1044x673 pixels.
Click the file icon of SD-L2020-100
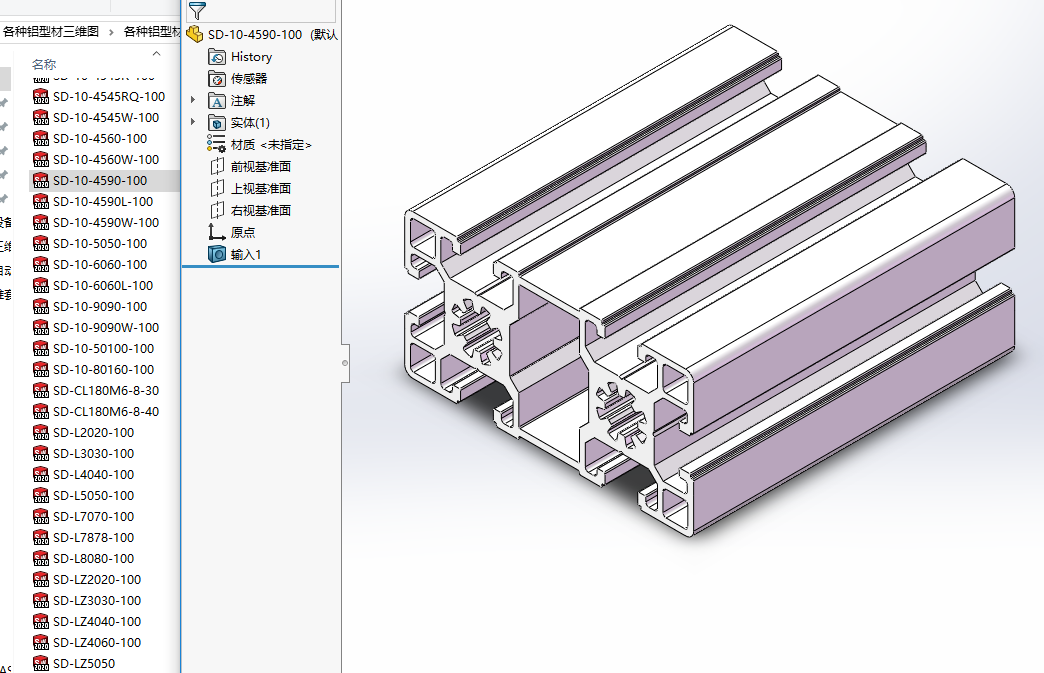coord(41,433)
